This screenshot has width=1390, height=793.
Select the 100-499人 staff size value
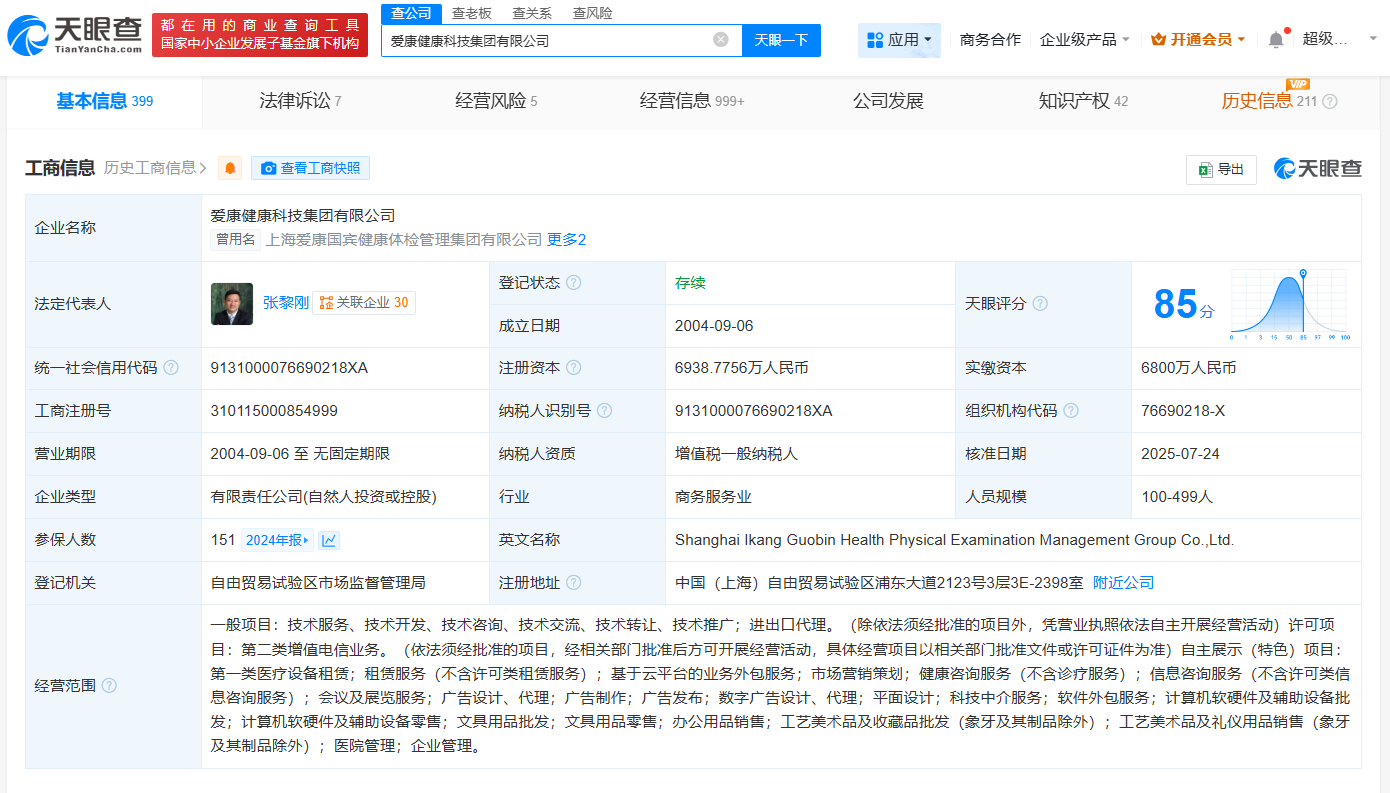(1177, 497)
